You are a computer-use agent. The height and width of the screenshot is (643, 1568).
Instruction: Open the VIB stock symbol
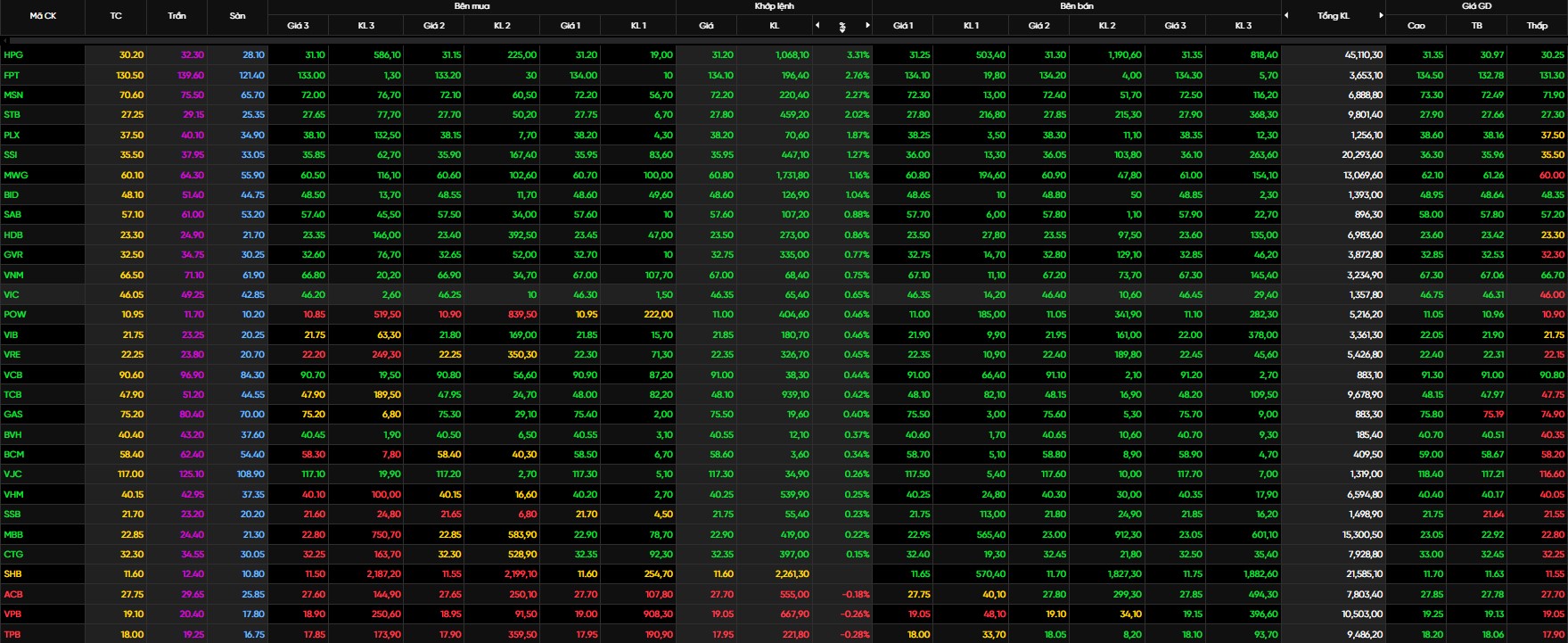click(11, 334)
